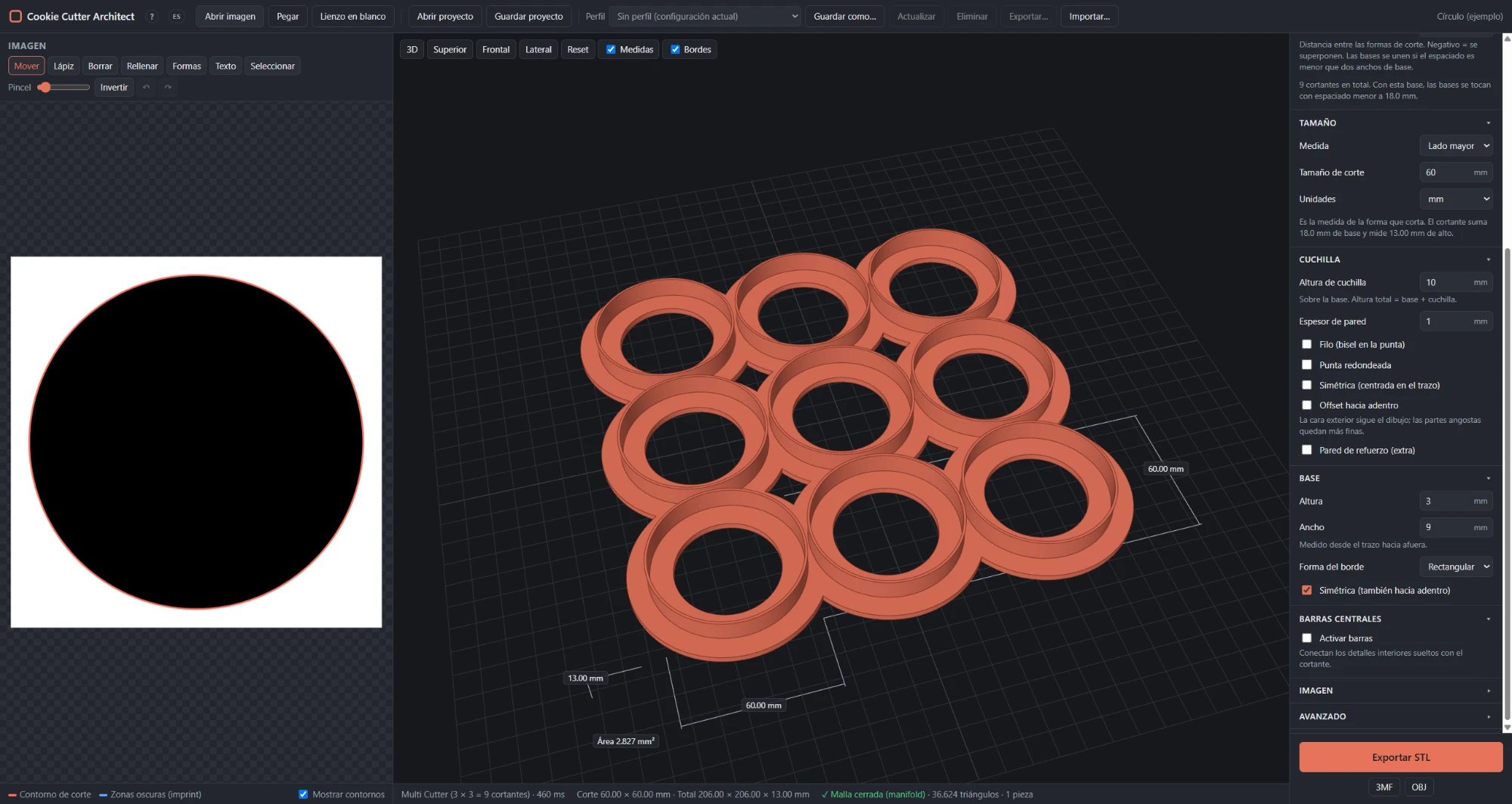Check Activar barras option
1512x804 pixels.
[1306, 638]
